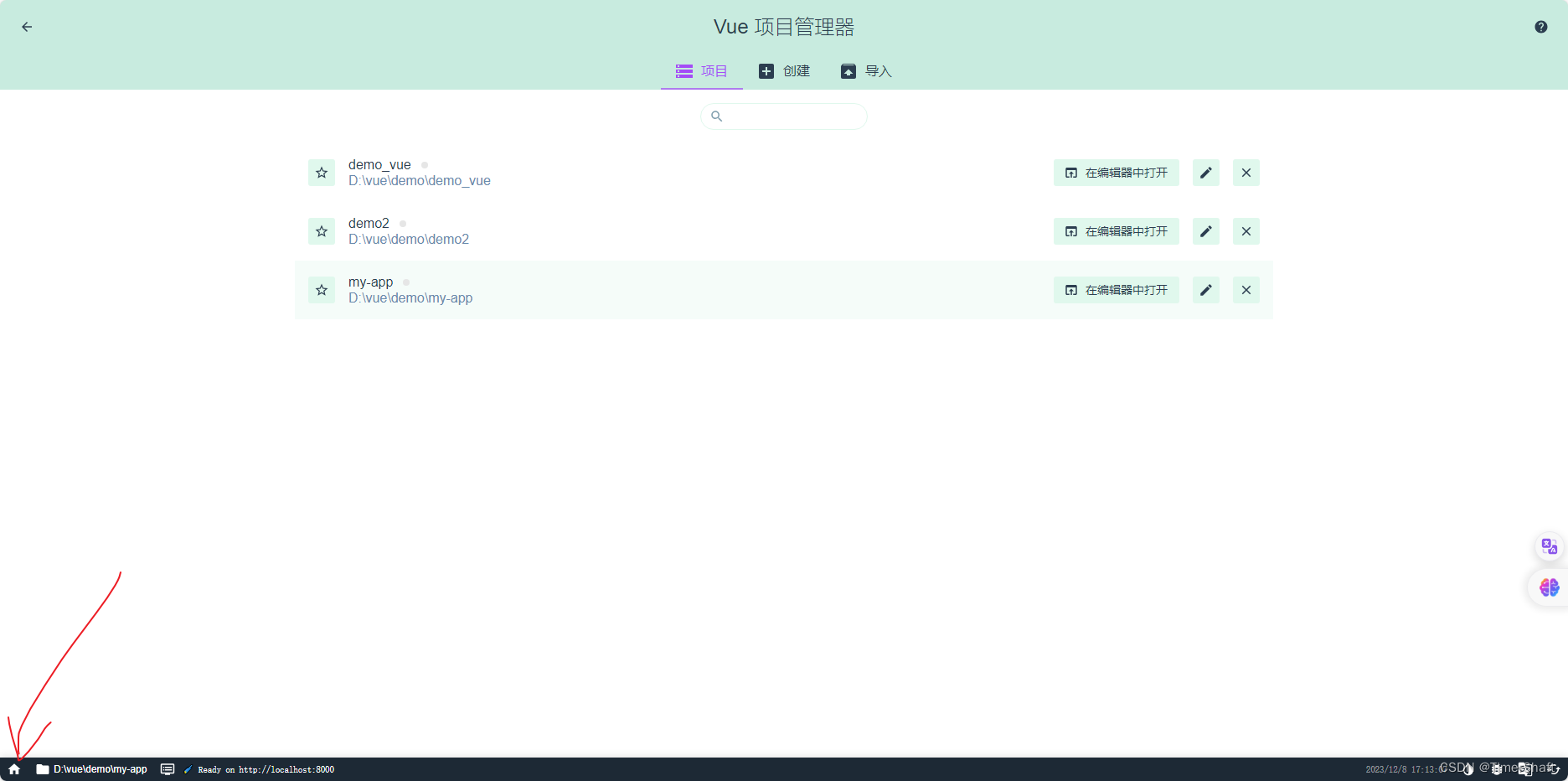Screen dimensions: 1568x781
Task: Go back using the top-left arrow
Action: [27, 27]
